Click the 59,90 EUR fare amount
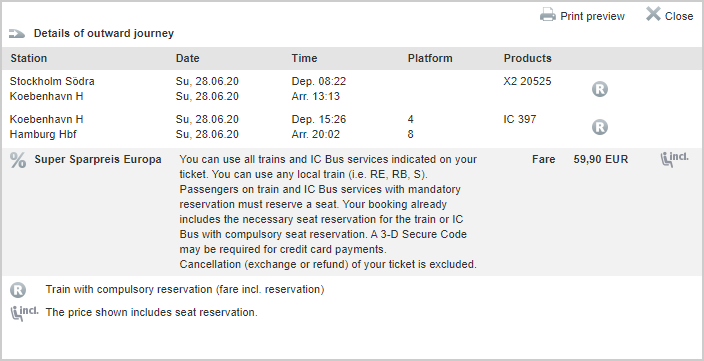This screenshot has width=704, height=361. 601,159
